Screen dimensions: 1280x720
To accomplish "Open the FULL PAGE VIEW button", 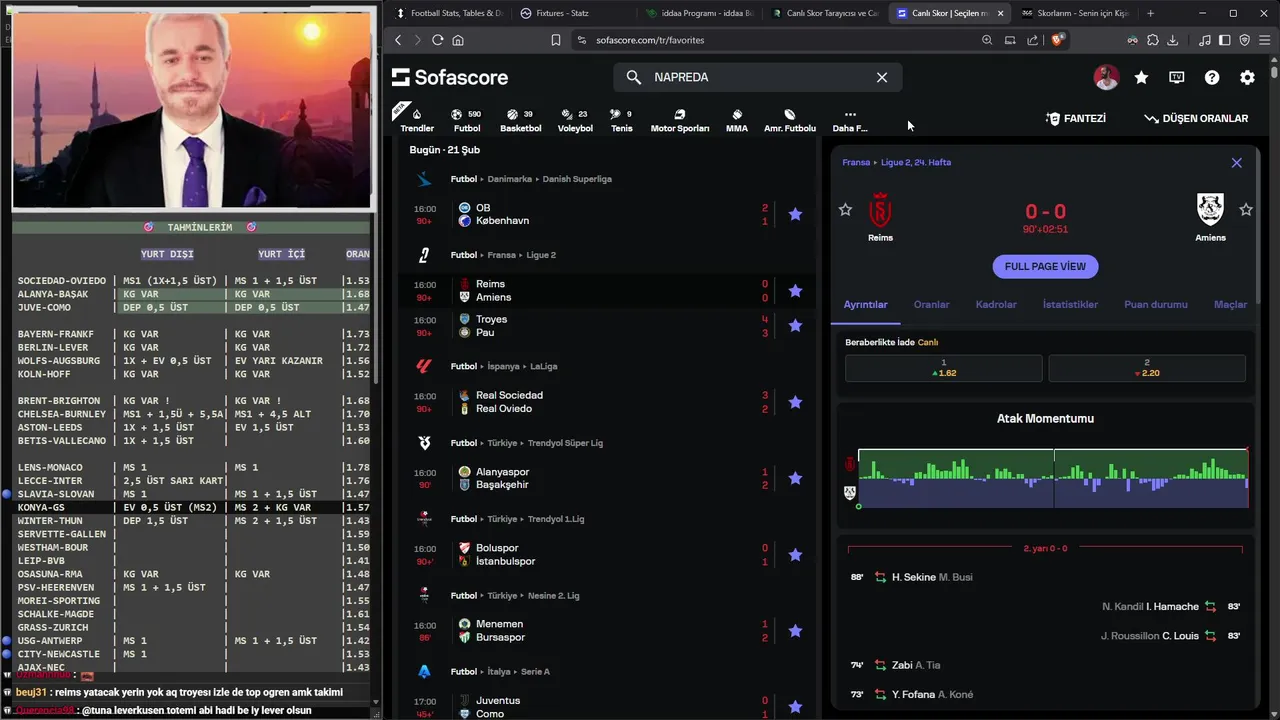I will [x=1045, y=267].
